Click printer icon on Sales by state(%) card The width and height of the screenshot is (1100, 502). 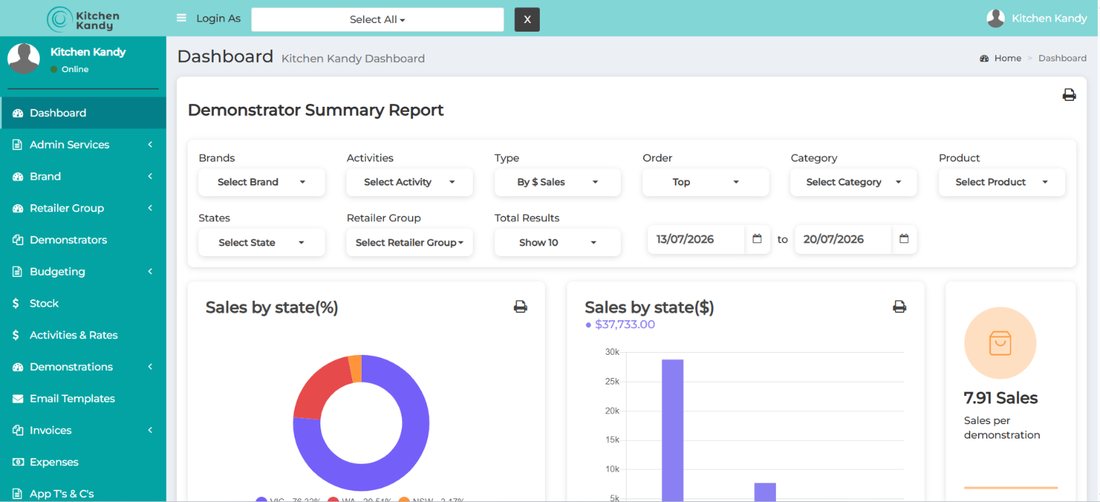tap(520, 306)
